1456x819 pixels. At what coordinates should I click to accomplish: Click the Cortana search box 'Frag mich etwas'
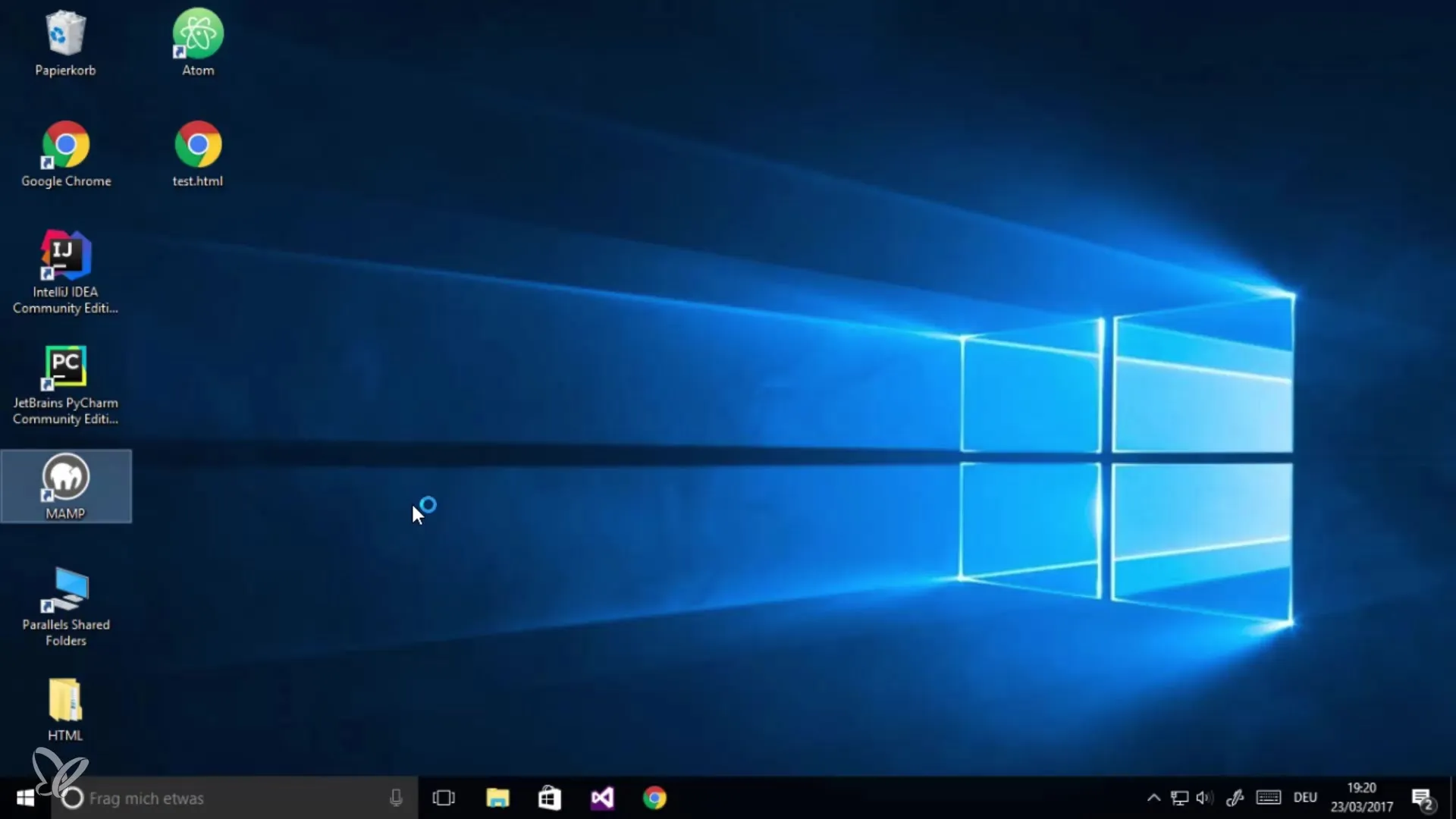pos(234,798)
